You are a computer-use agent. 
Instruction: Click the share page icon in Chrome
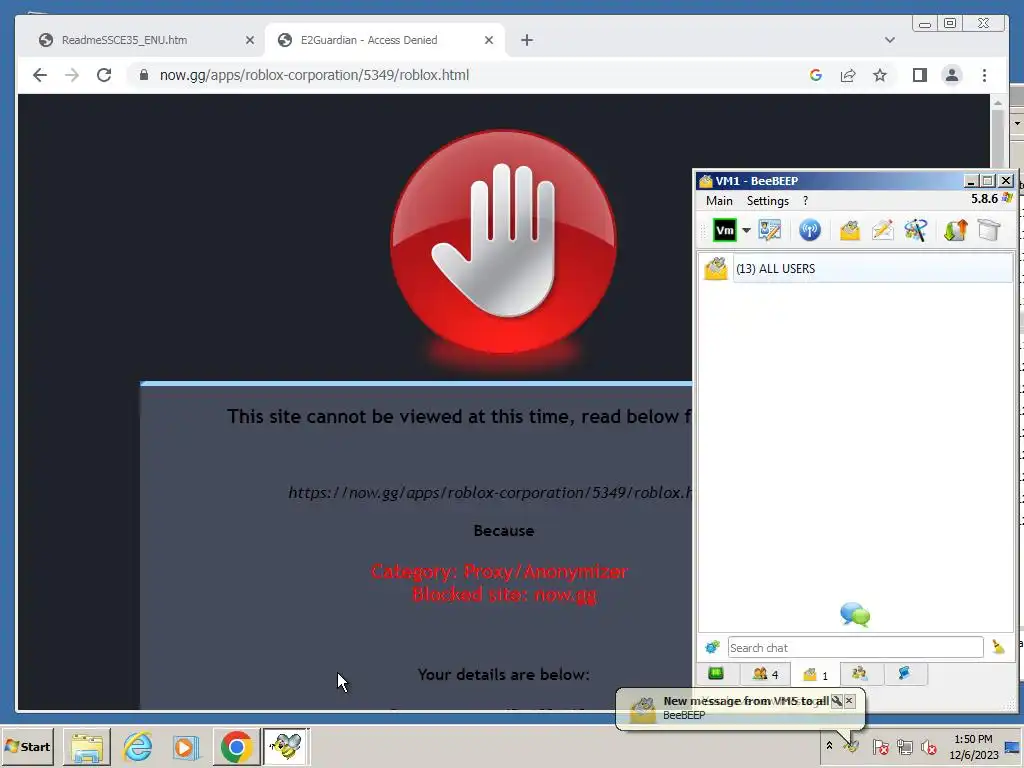848,75
